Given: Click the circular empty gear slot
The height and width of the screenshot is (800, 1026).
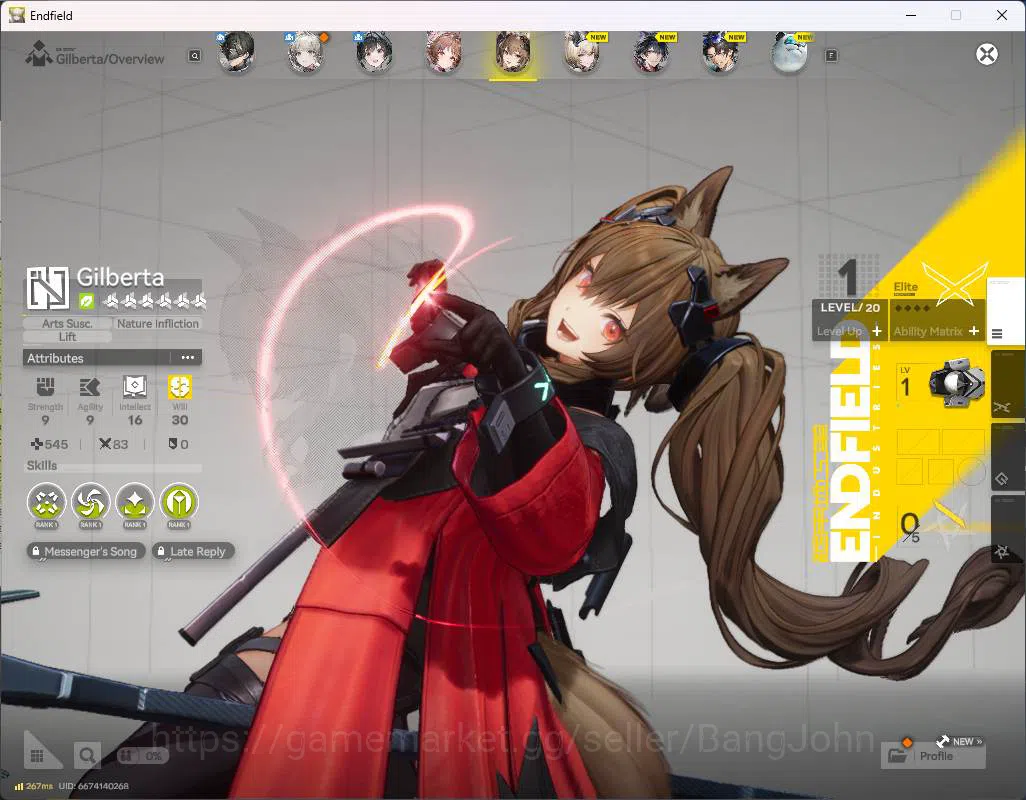Looking at the screenshot, I should click(x=972, y=471).
